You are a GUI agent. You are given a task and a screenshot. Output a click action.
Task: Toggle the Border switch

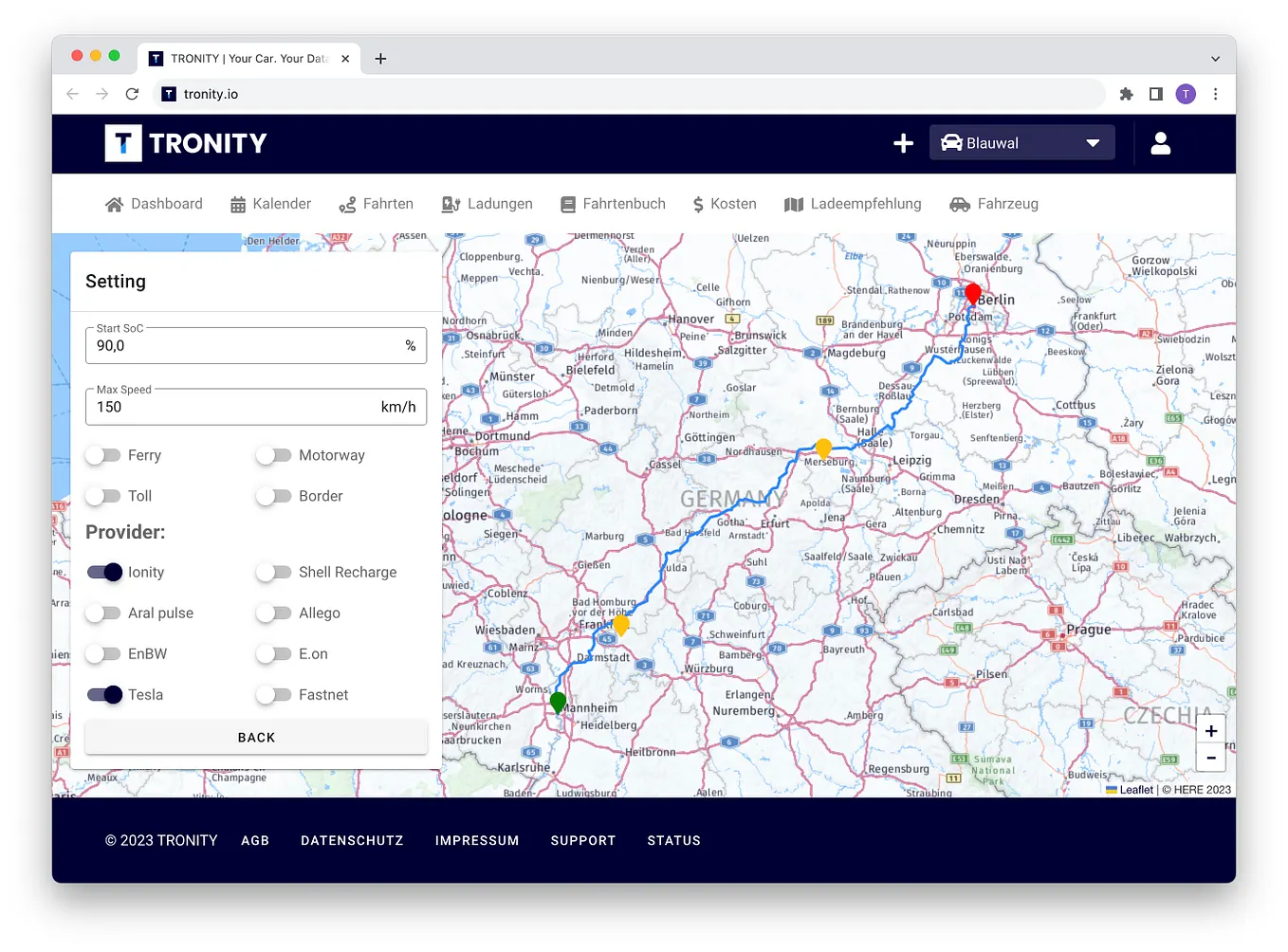[273, 496]
